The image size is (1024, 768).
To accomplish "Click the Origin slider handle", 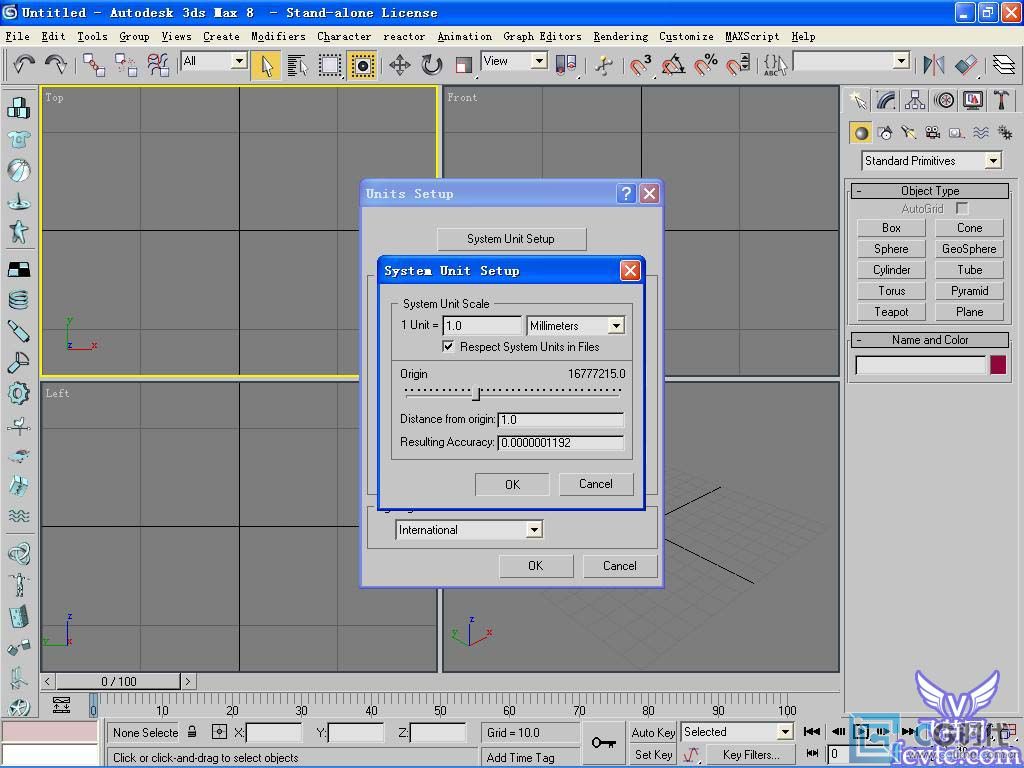I will coord(476,394).
